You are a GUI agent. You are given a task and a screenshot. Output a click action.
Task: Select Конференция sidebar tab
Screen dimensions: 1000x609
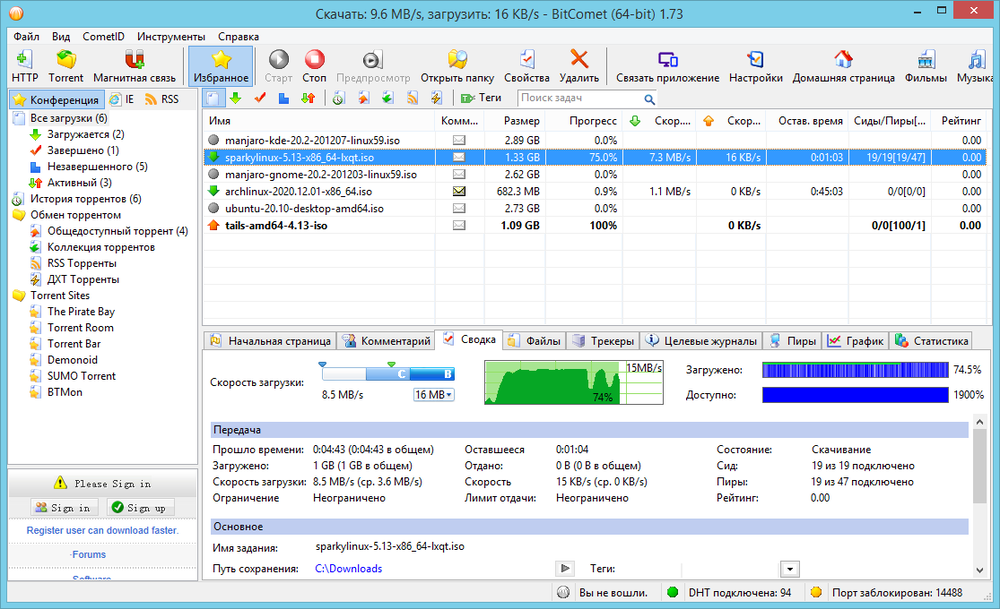(x=56, y=99)
